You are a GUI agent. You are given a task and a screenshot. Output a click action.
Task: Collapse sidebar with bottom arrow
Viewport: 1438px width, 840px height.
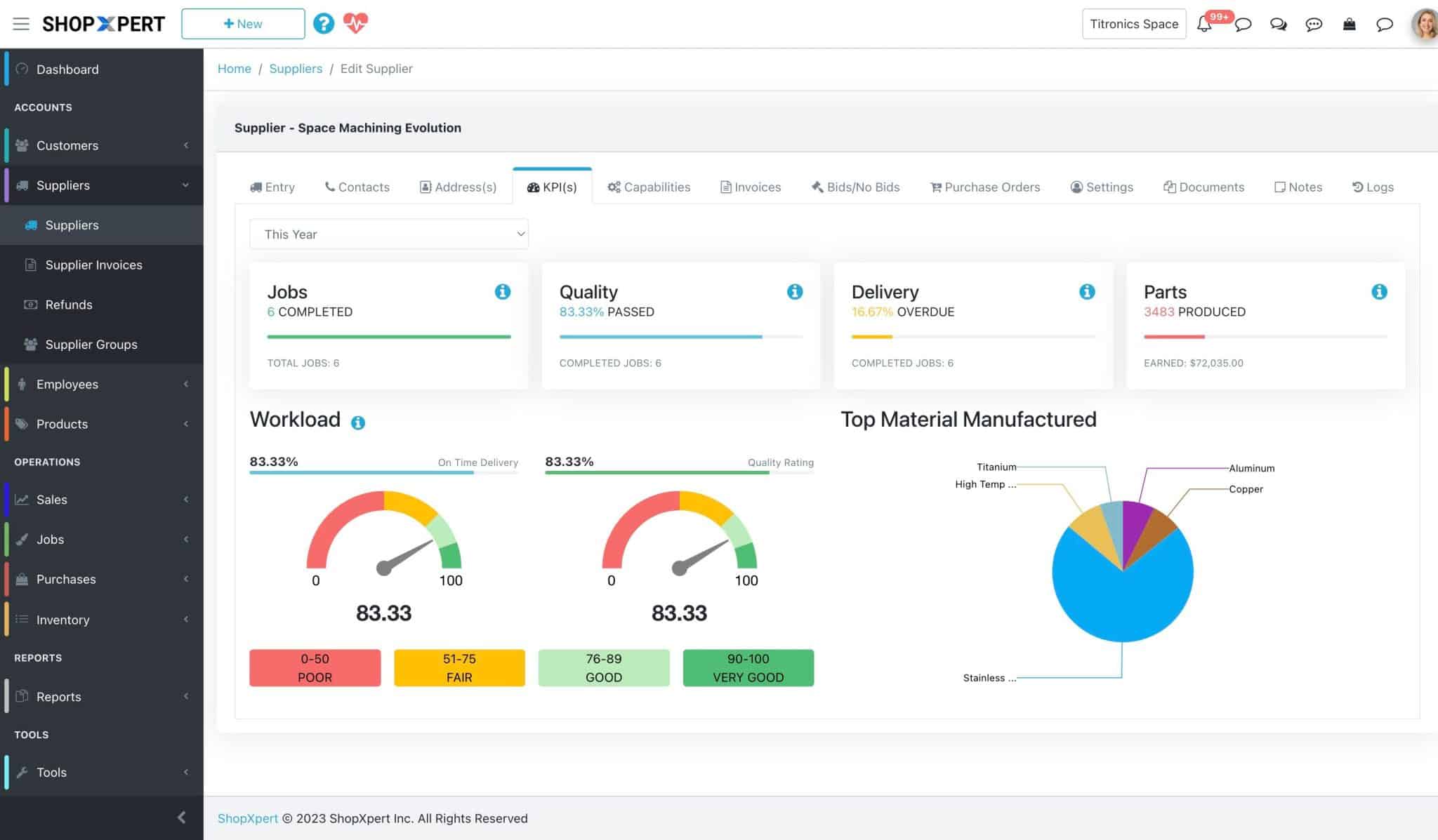click(181, 817)
